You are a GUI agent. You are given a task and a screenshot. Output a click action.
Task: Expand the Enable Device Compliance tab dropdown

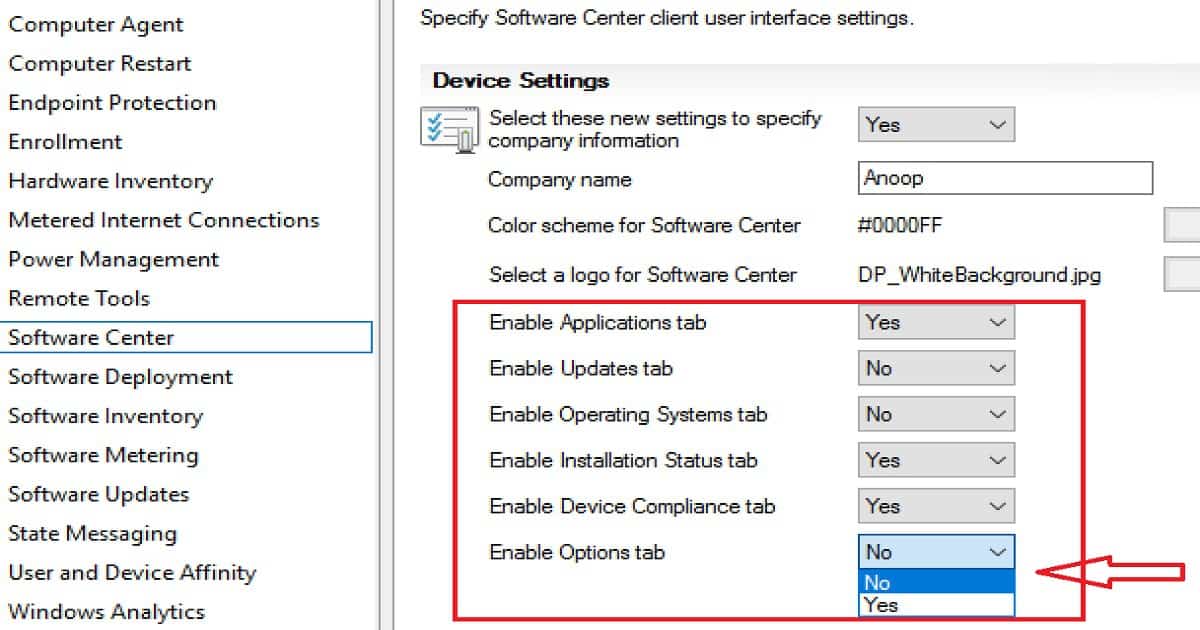tap(935, 506)
